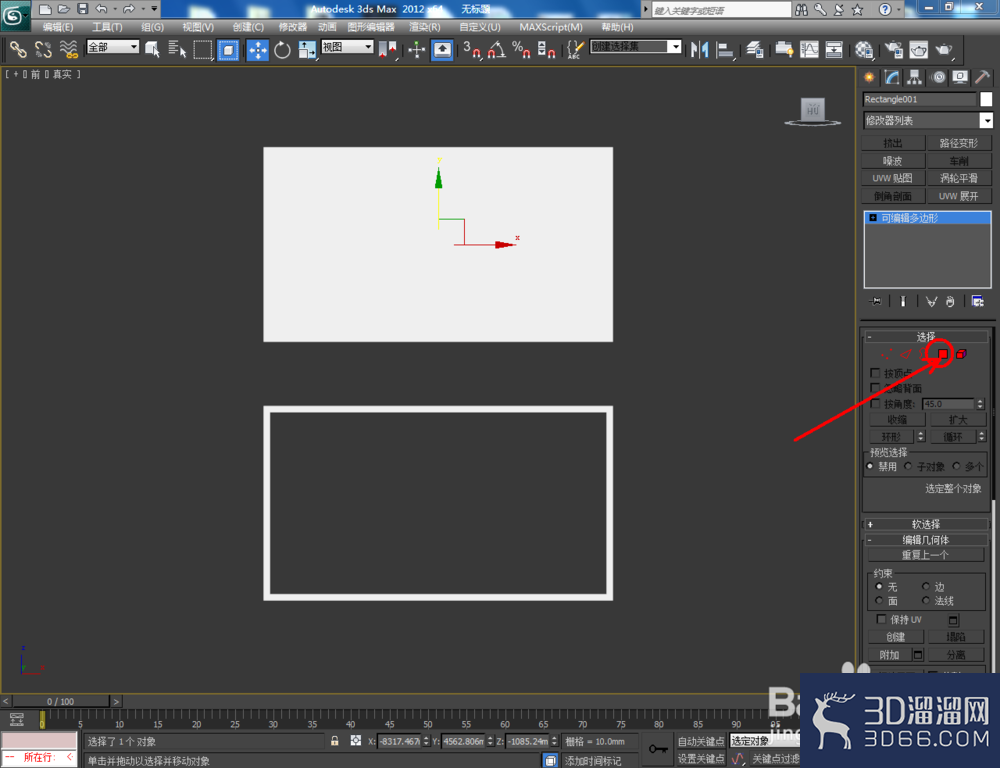Click the 分离 detach button
The image size is (1000, 768).
(956, 654)
